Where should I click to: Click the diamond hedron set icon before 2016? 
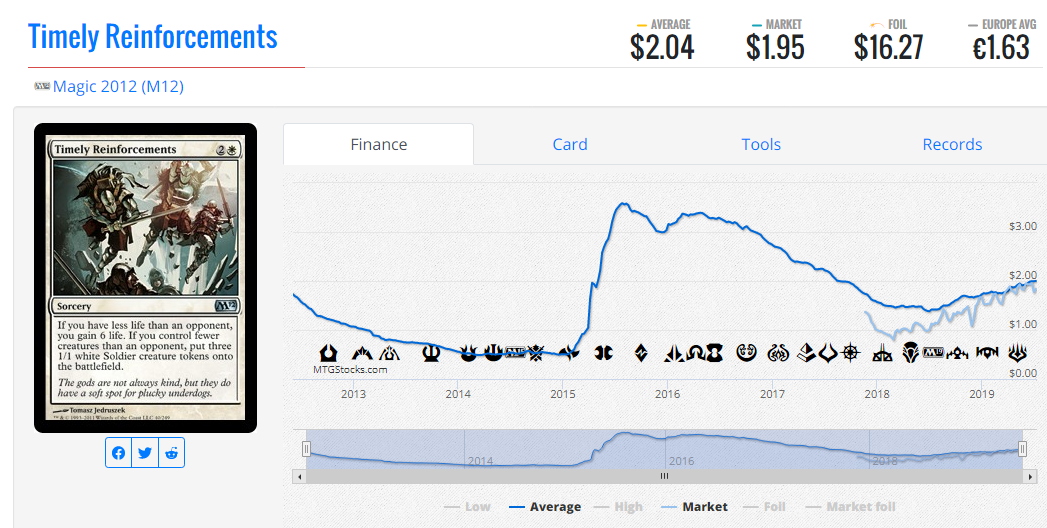(641, 352)
